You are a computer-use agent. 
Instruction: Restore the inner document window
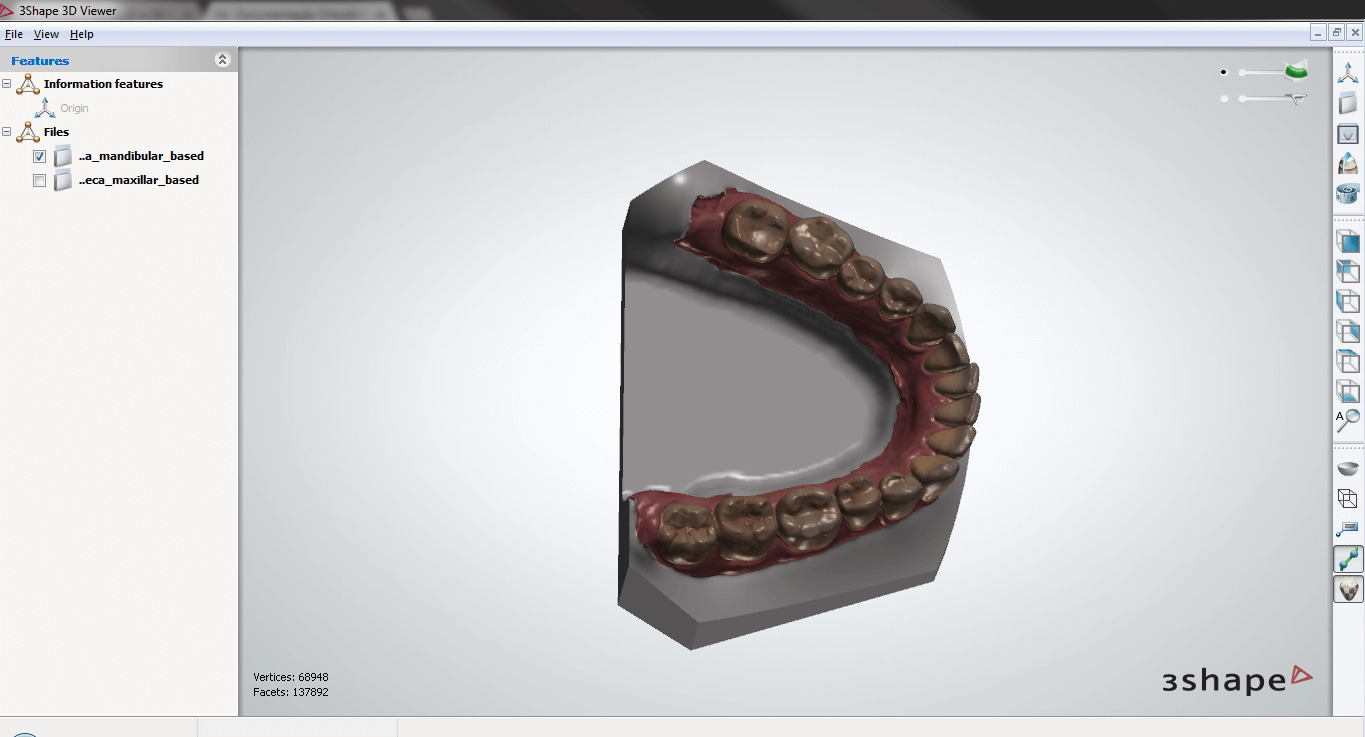1337,33
